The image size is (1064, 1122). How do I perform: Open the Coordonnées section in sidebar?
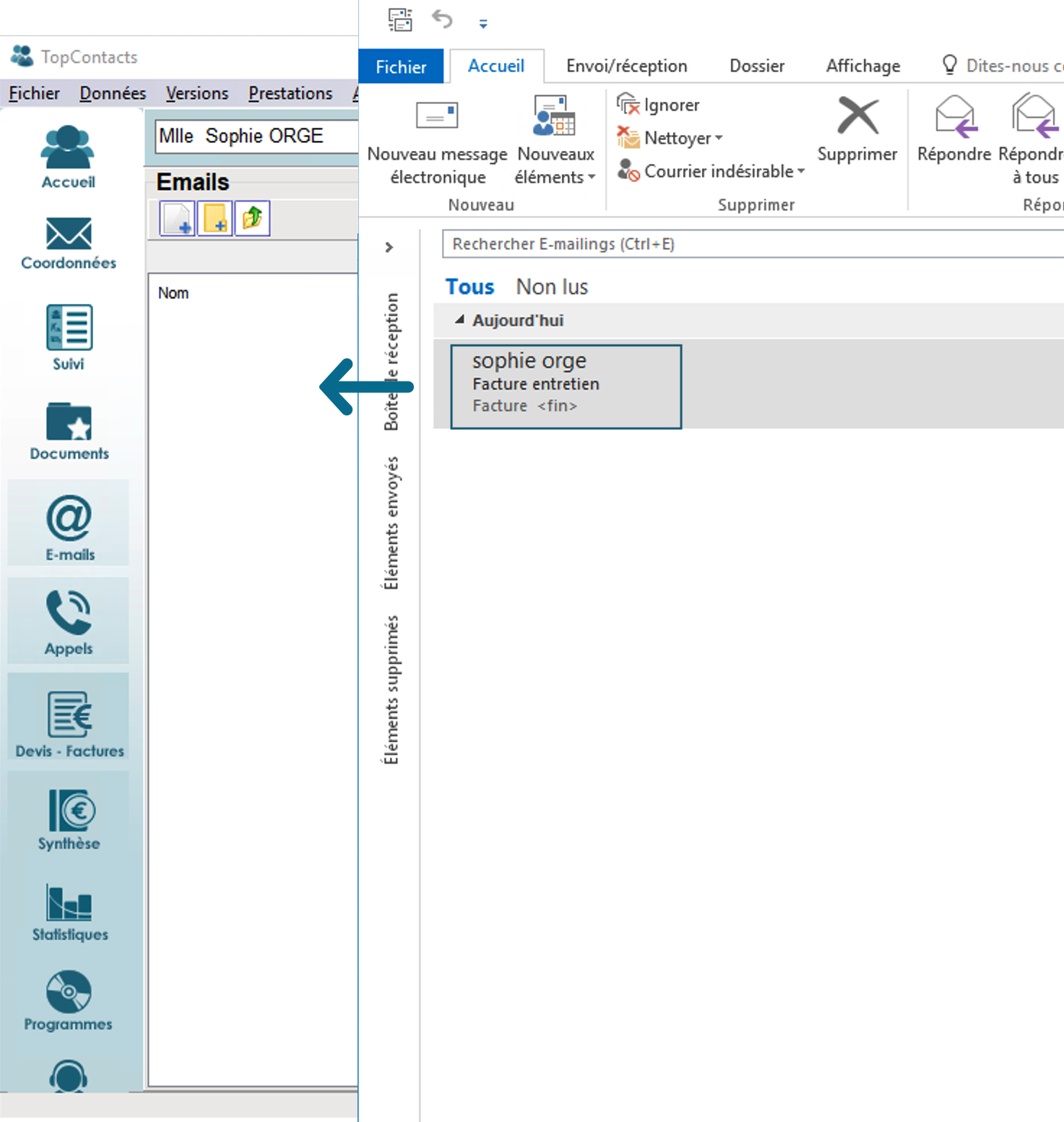pyautogui.click(x=69, y=243)
